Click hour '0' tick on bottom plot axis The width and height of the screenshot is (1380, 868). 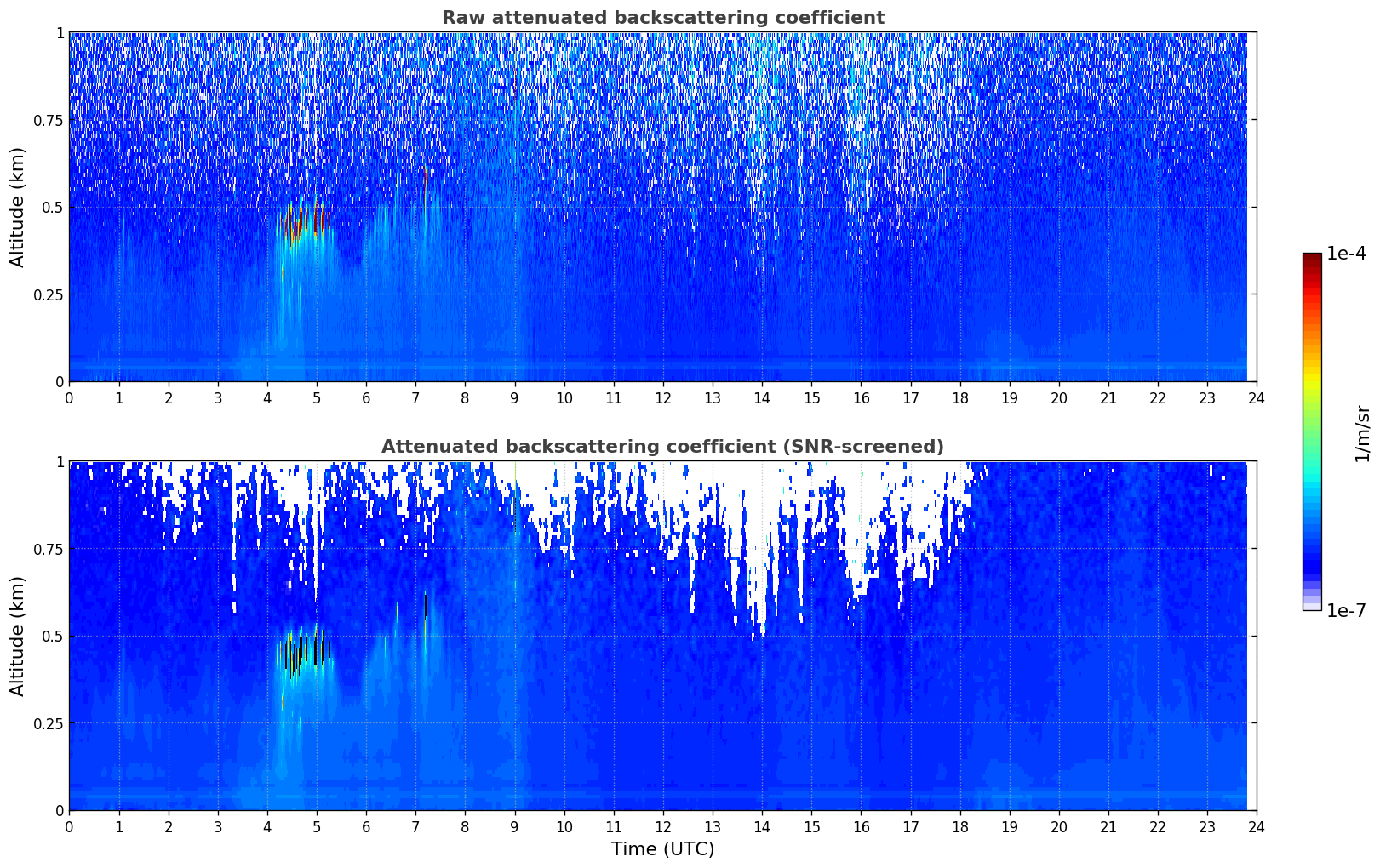(69, 826)
